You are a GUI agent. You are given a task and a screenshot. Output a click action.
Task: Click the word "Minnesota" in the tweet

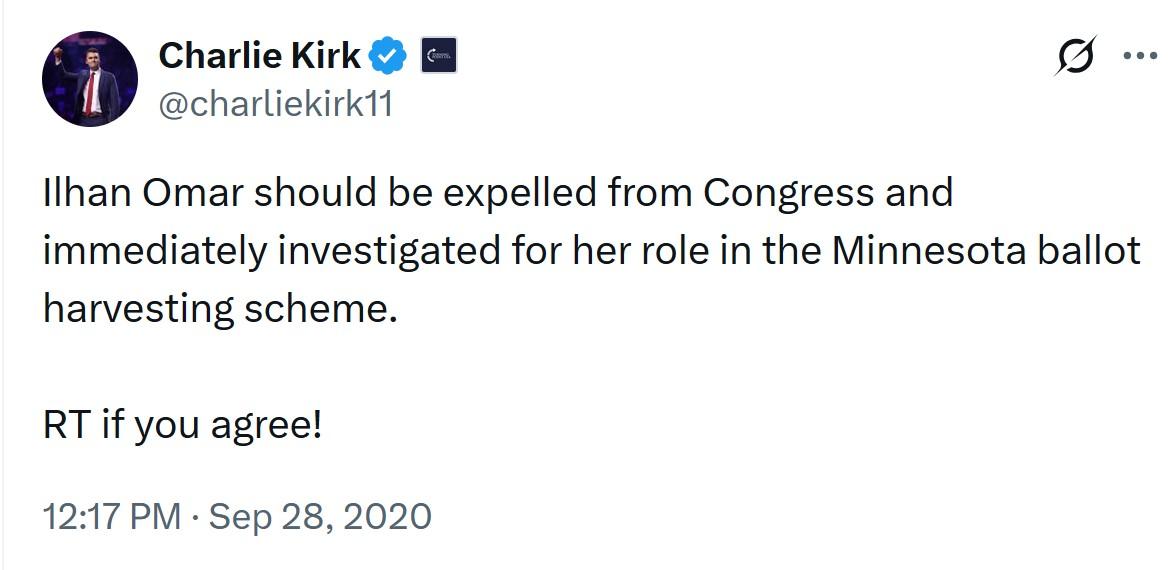[929, 250]
